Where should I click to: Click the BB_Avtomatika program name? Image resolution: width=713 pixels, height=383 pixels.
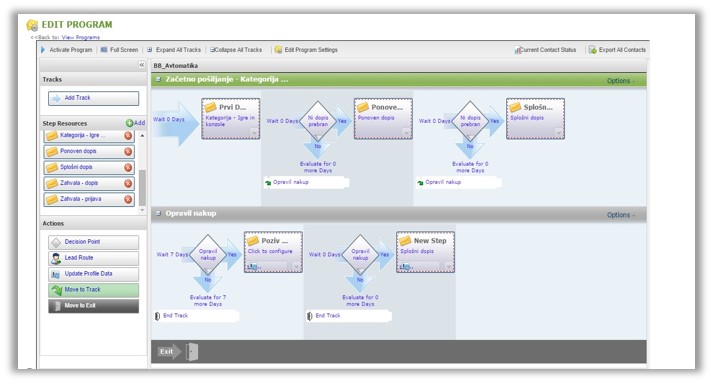click(x=176, y=66)
